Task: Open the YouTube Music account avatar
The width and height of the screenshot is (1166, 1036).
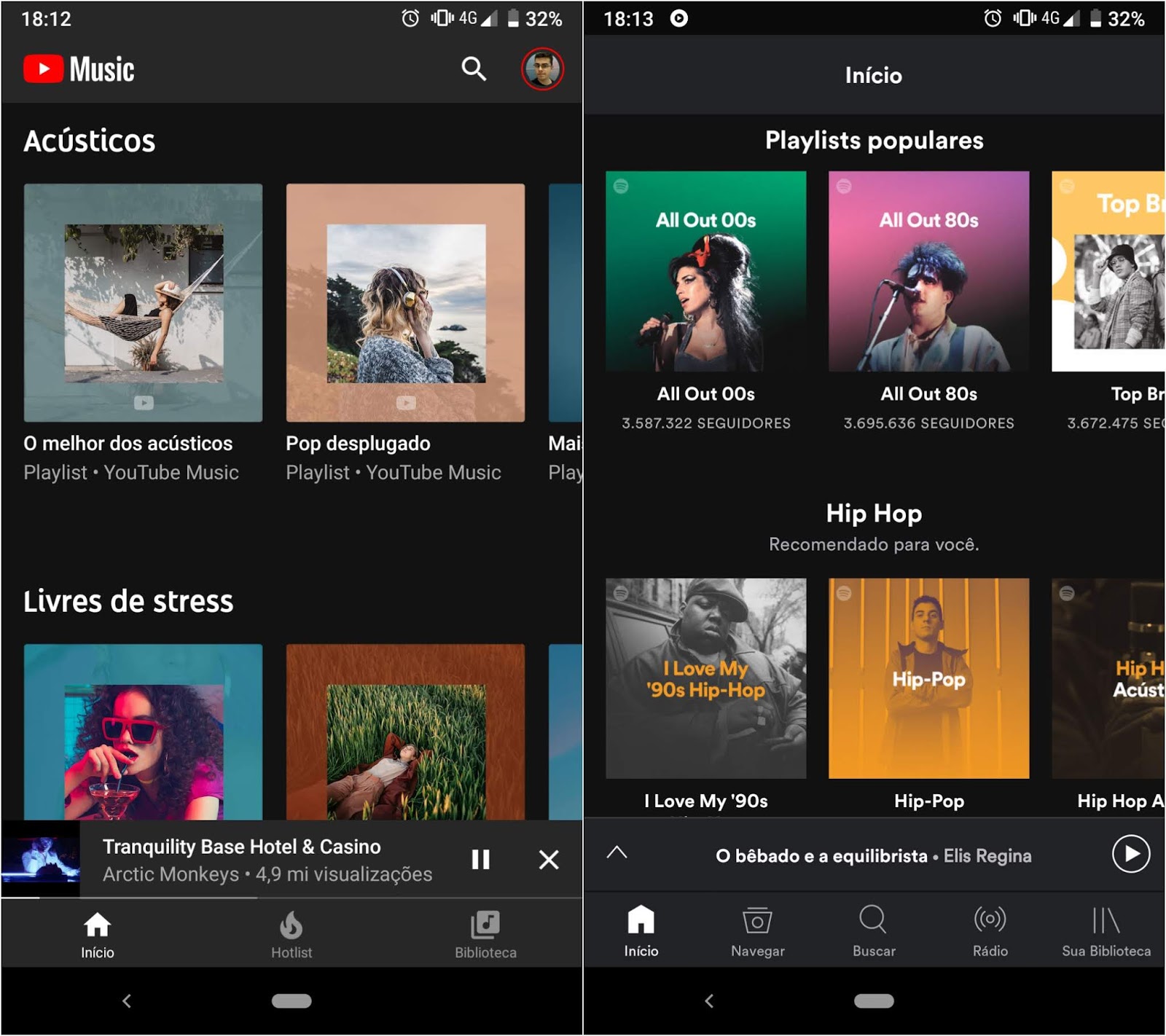Action: [542, 69]
